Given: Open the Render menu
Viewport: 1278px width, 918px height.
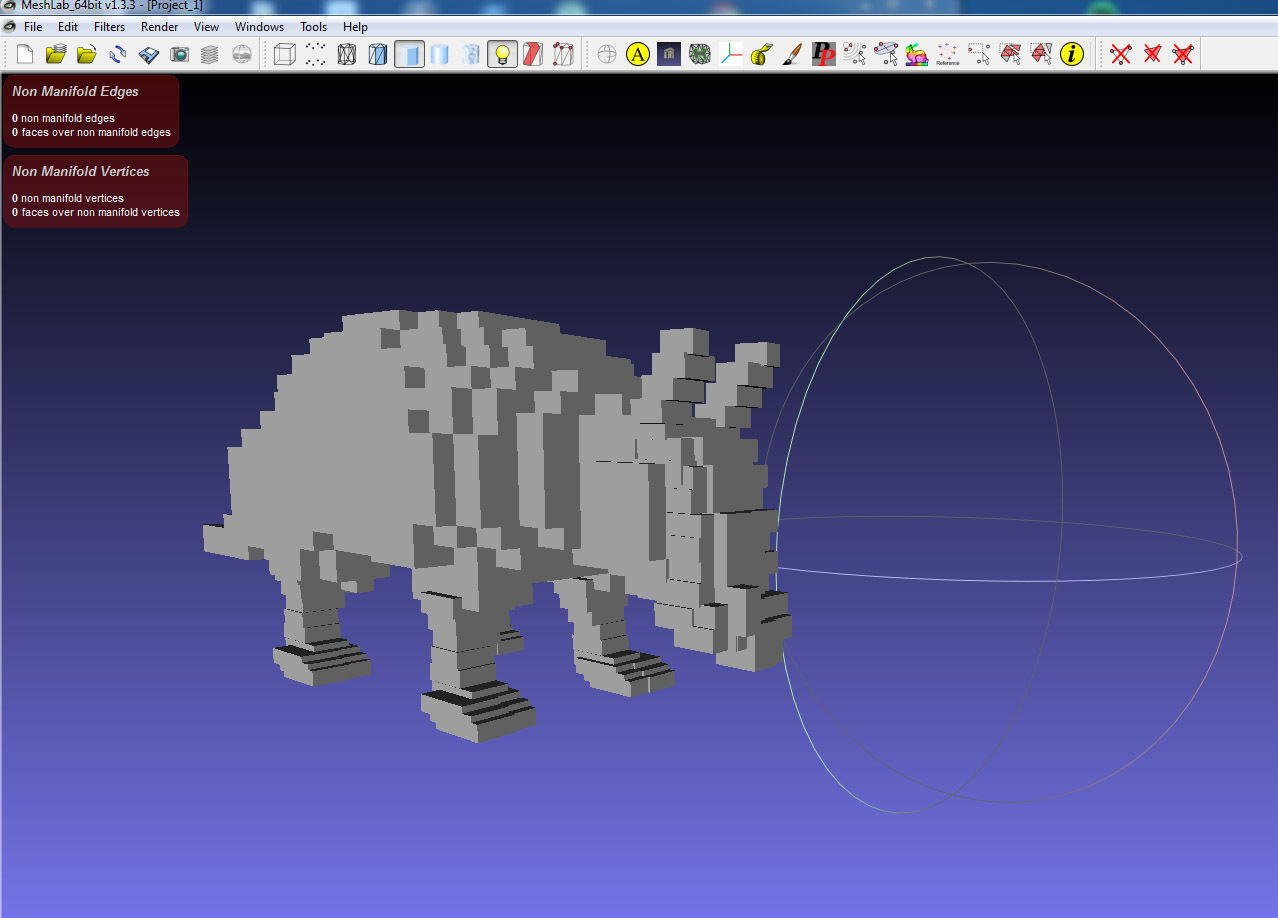Looking at the screenshot, I should tap(160, 27).
